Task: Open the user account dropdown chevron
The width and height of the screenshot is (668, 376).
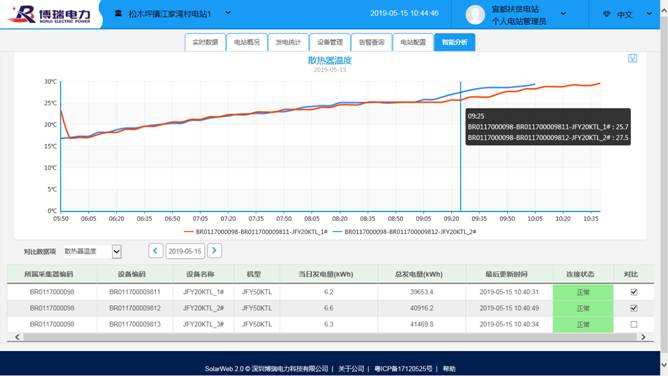Action: click(x=563, y=14)
